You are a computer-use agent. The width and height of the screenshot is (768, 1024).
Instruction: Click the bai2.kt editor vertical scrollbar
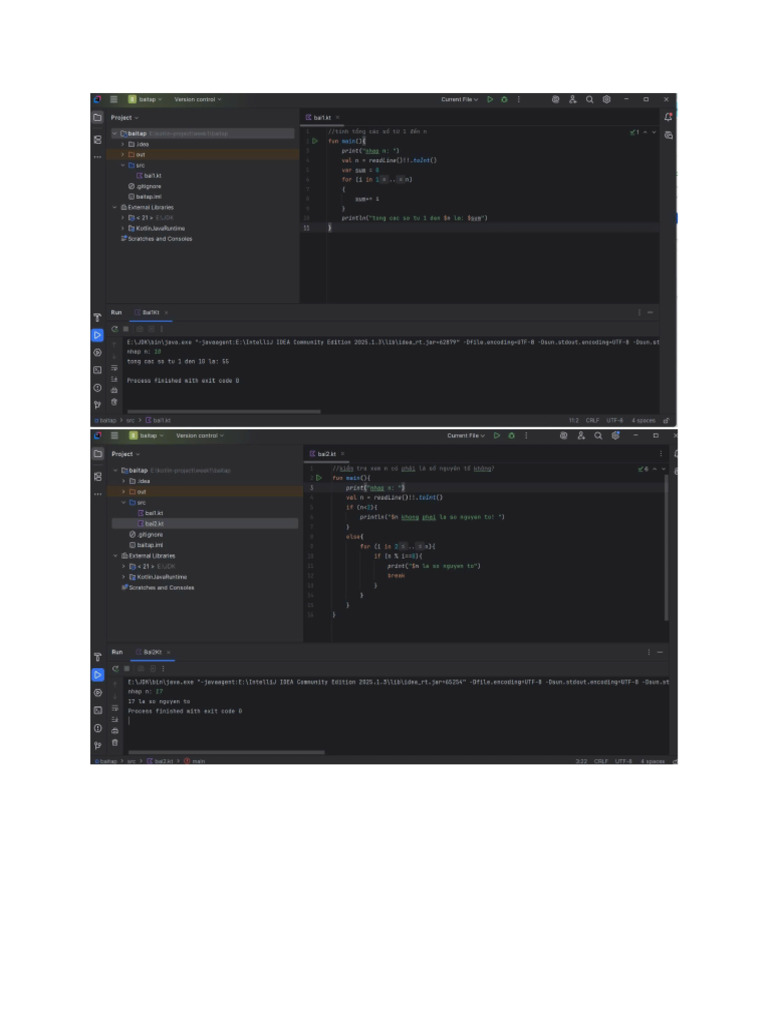pos(666,547)
